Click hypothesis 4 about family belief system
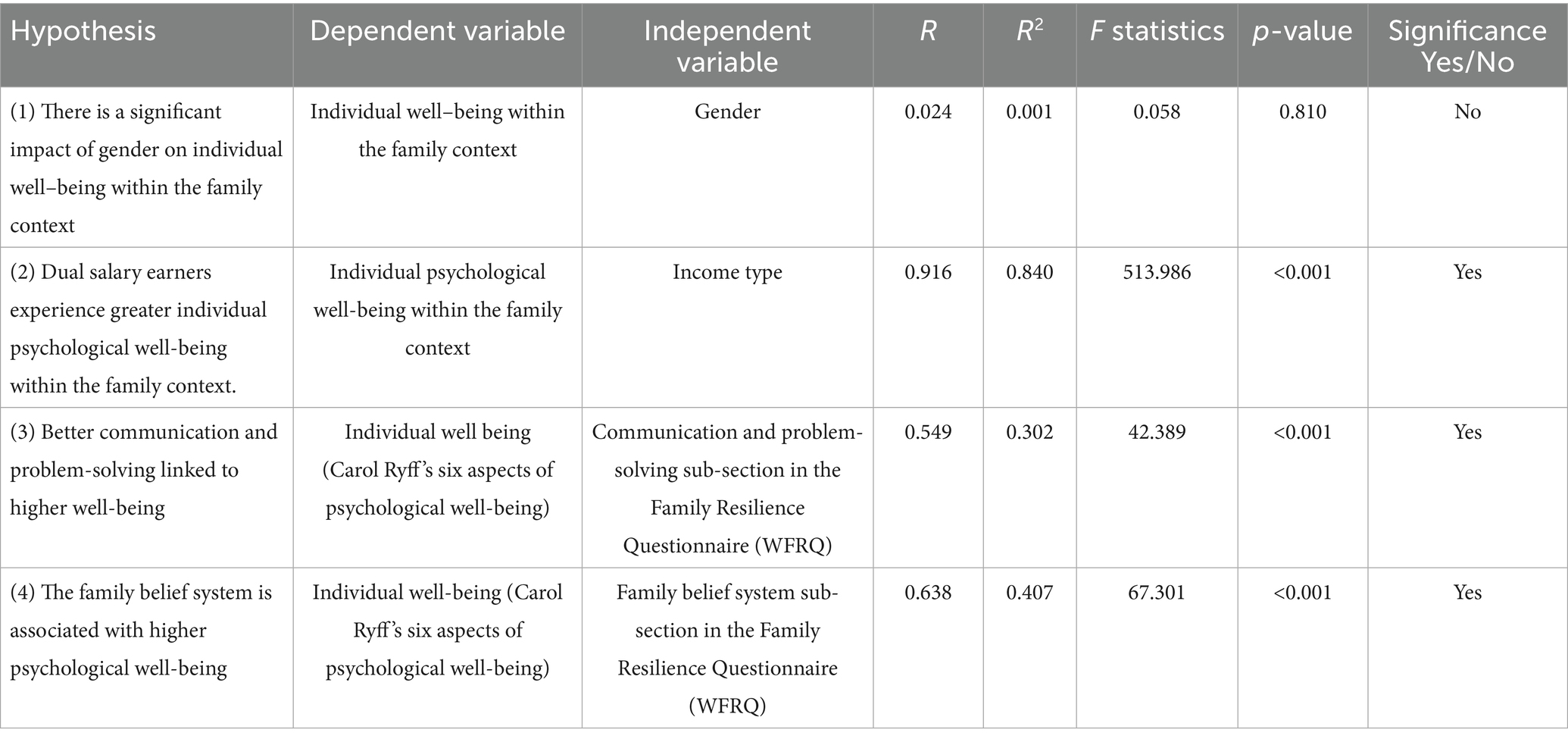This screenshot has height=742, width=1568. 141,631
